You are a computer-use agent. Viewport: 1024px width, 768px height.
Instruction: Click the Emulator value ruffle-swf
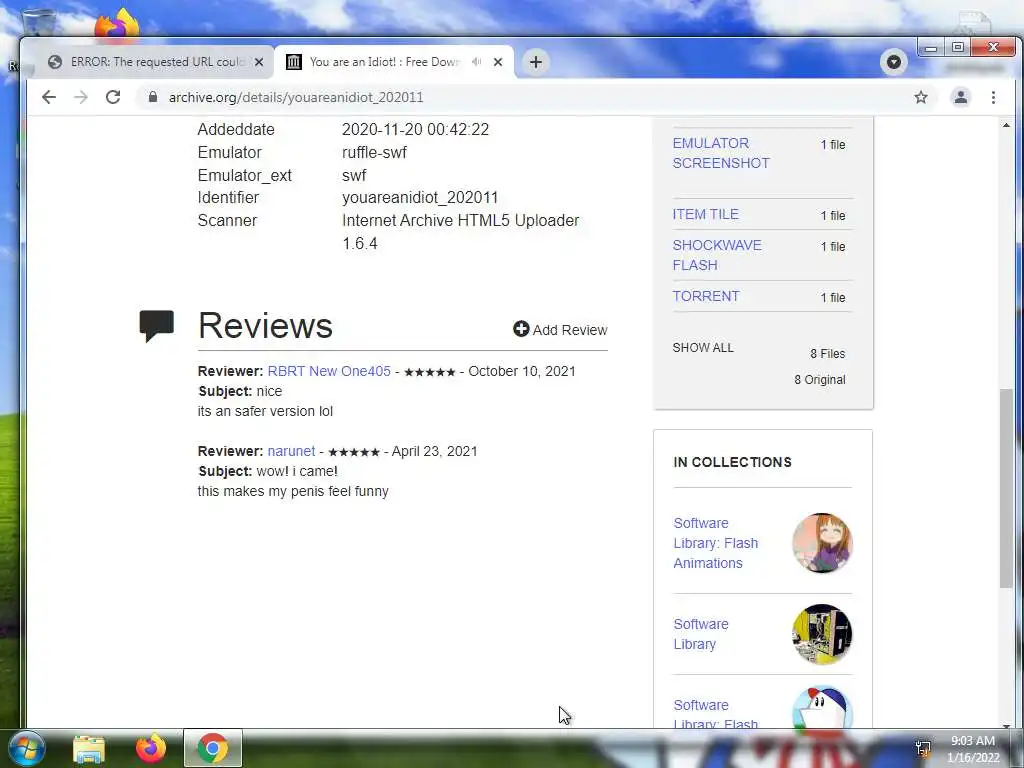[374, 152]
